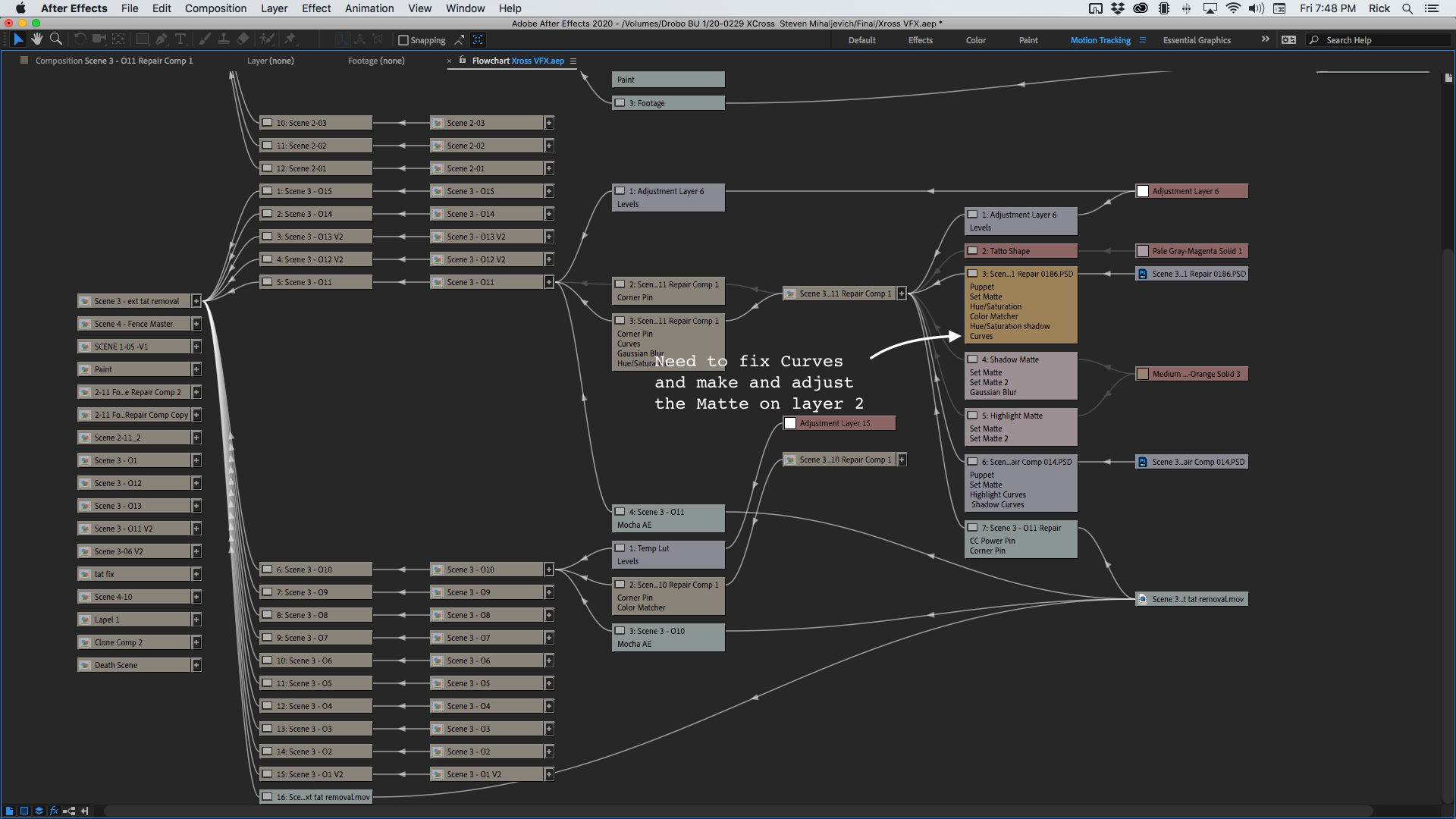Enable the Snapping checkbox
The height and width of the screenshot is (819, 1456).
click(x=403, y=40)
